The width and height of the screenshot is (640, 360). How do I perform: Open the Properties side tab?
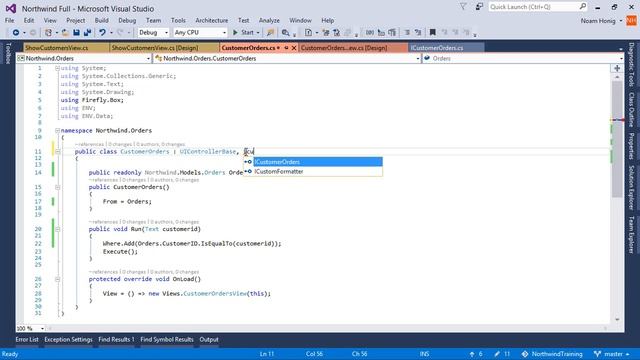pyautogui.click(x=631, y=146)
